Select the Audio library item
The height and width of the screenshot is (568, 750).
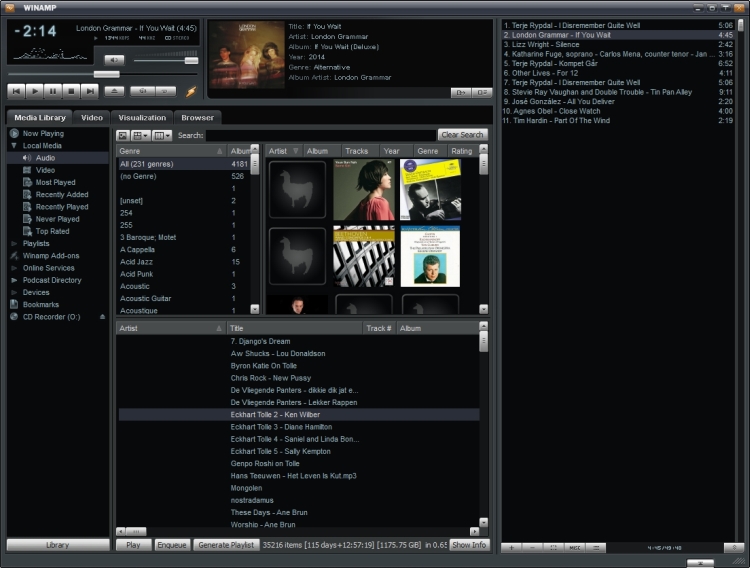coord(45,158)
